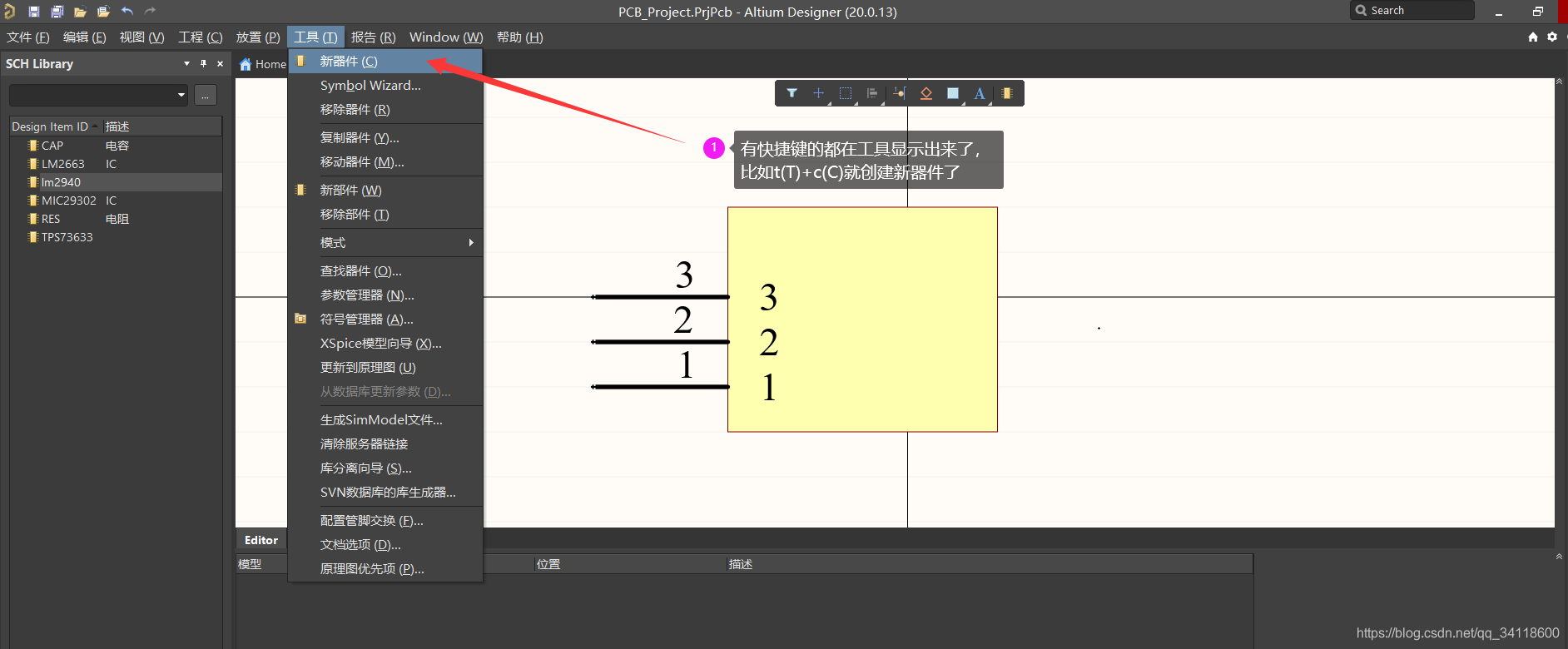Sort by Design Item ID column header

click(55, 126)
